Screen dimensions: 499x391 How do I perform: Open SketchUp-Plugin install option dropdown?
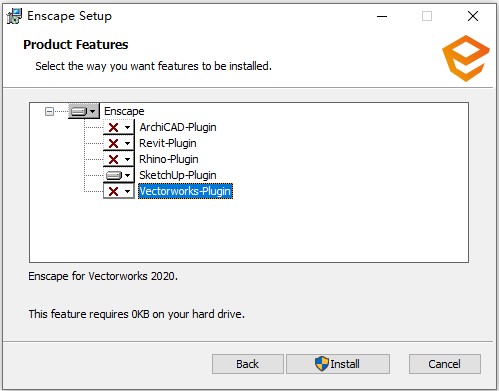[x=119, y=175]
